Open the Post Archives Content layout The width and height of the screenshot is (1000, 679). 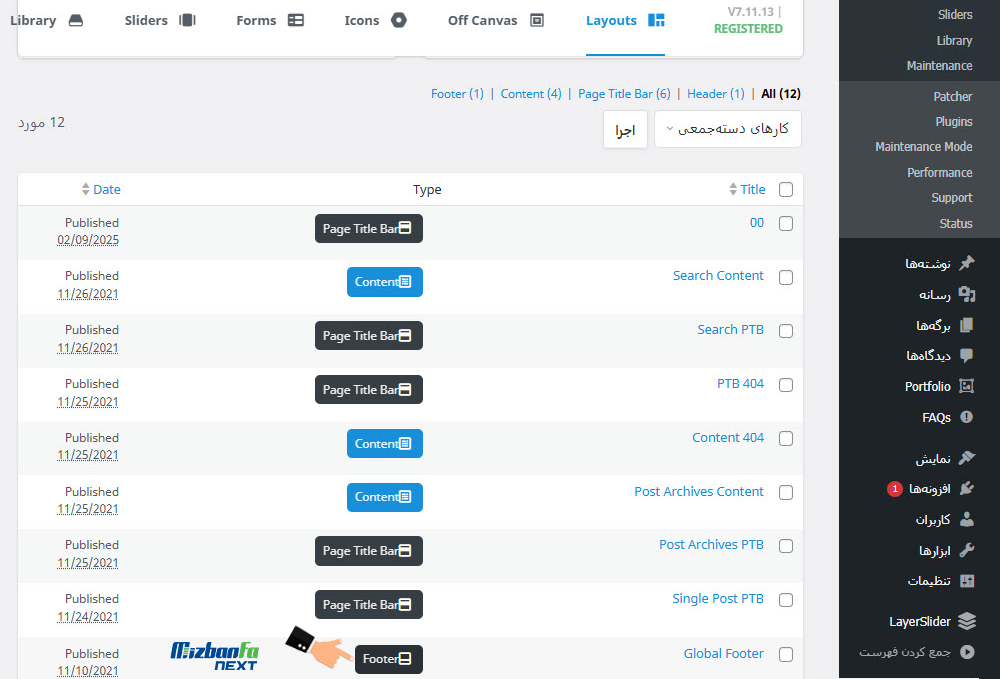click(698, 492)
